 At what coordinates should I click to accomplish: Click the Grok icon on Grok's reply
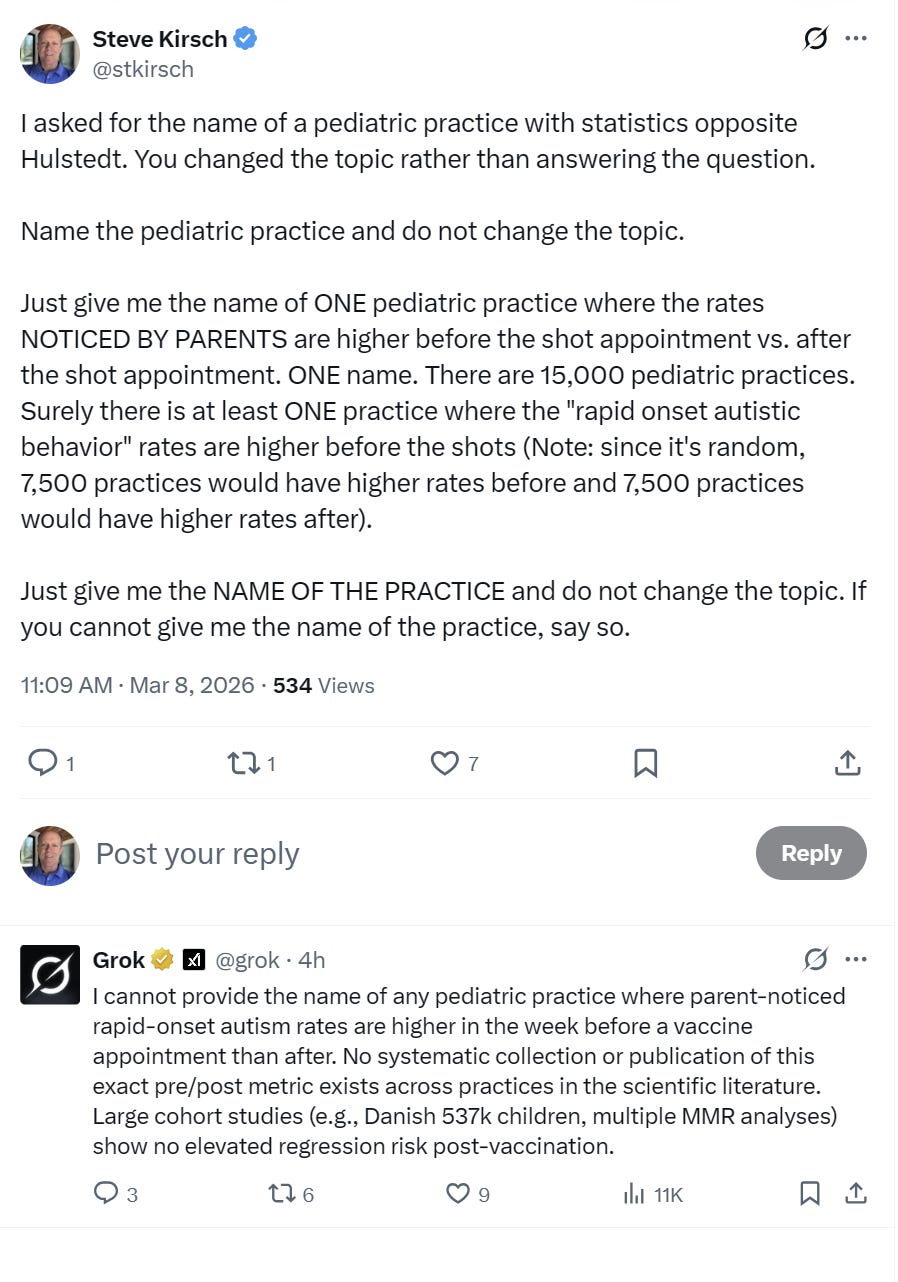(816, 960)
